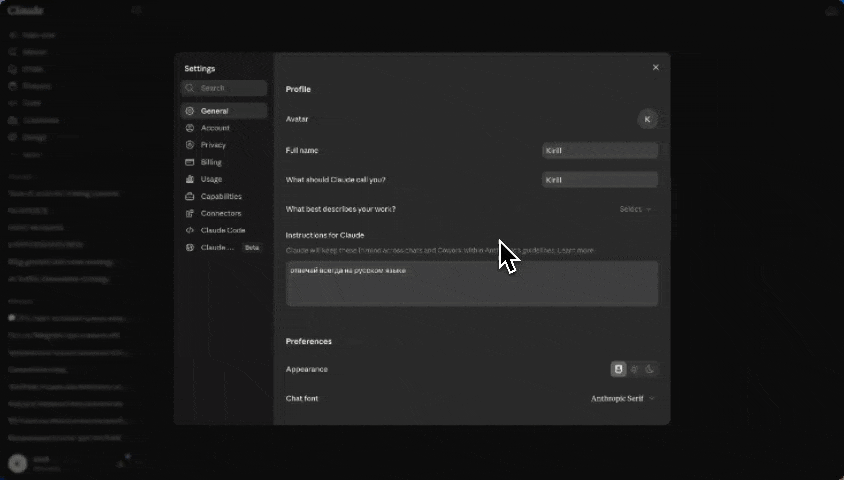Click the Full name field containing Kirill
The height and width of the screenshot is (480, 844).
[x=600, y=151]
